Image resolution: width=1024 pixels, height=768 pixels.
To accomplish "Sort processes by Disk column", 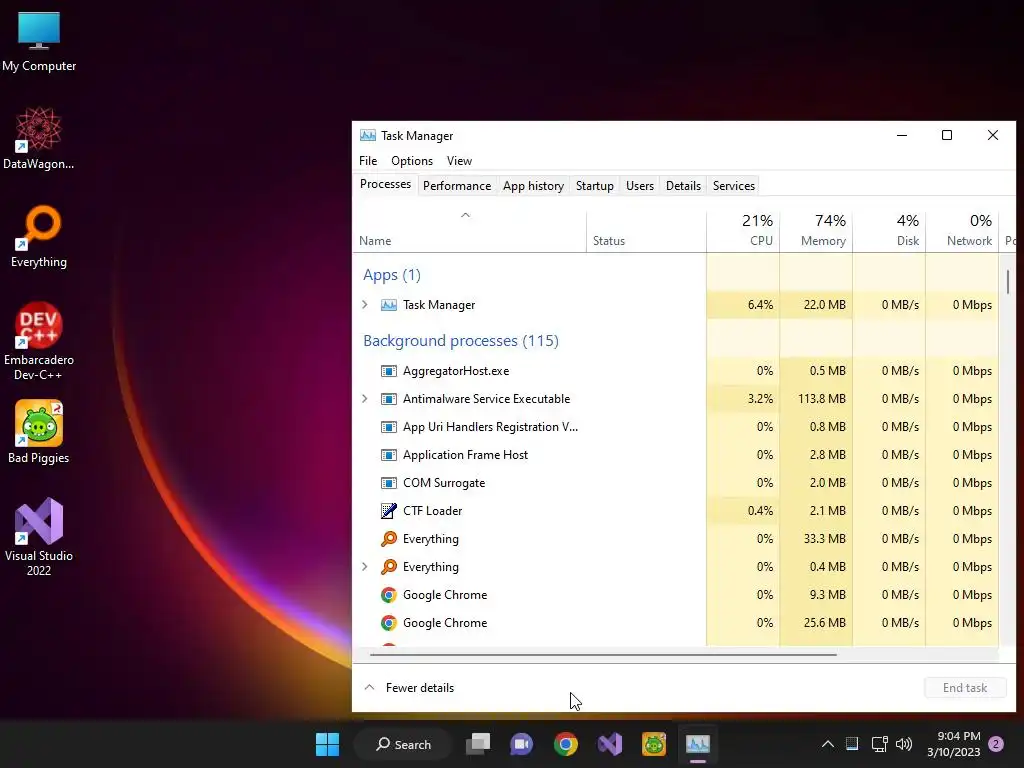I will (889, 231).
